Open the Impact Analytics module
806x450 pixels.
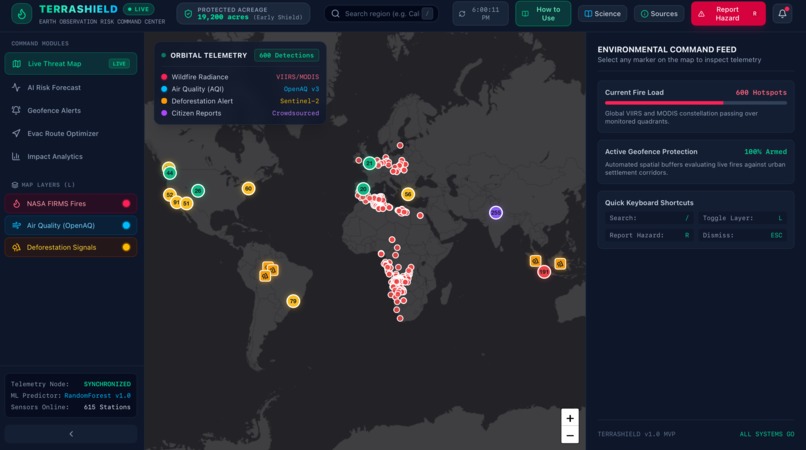coord(71,156)
